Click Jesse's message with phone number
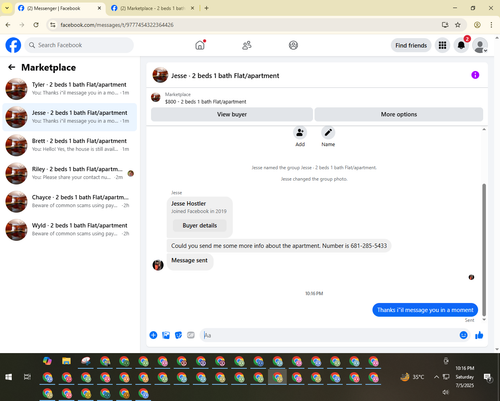This screenshot has width=500, height=401. coord(279,246)
